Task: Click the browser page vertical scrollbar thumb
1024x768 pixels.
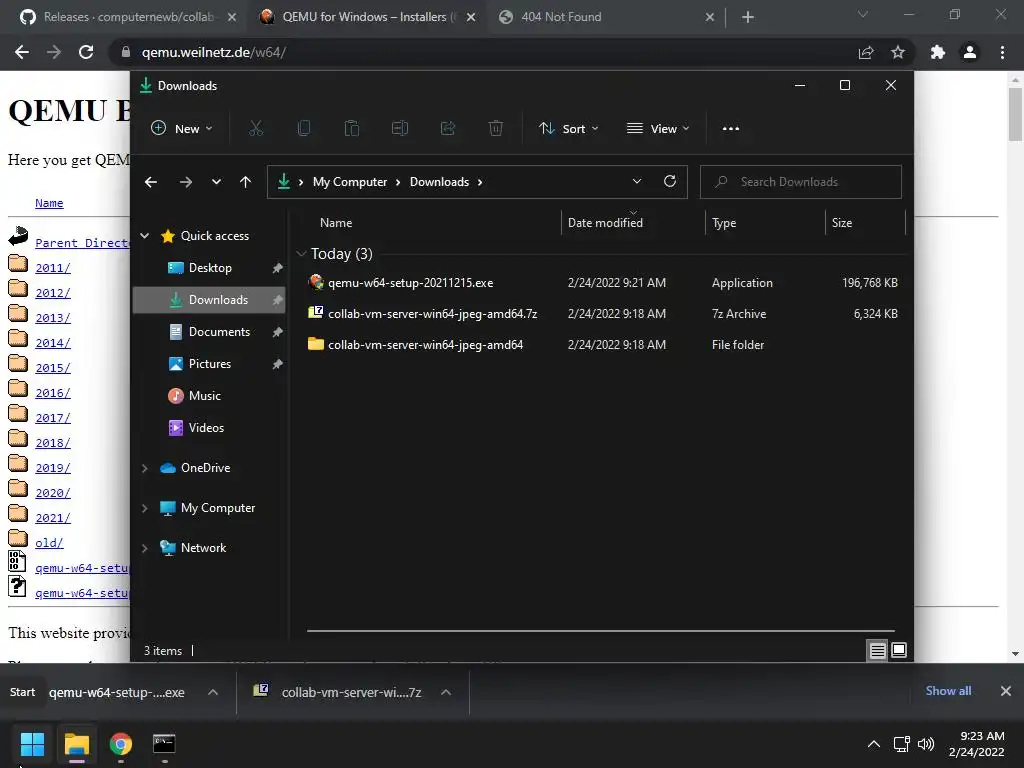Action: pos(1015,114)
